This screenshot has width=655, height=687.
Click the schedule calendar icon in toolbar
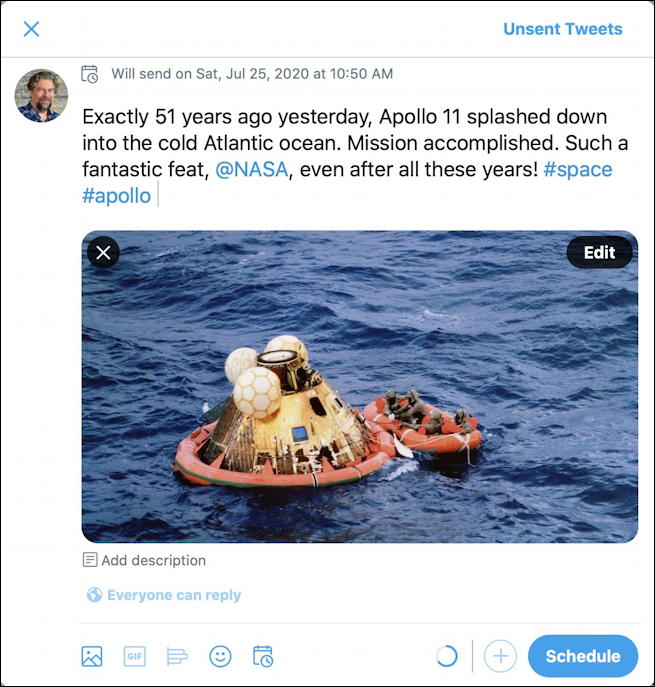coord(263,657)
